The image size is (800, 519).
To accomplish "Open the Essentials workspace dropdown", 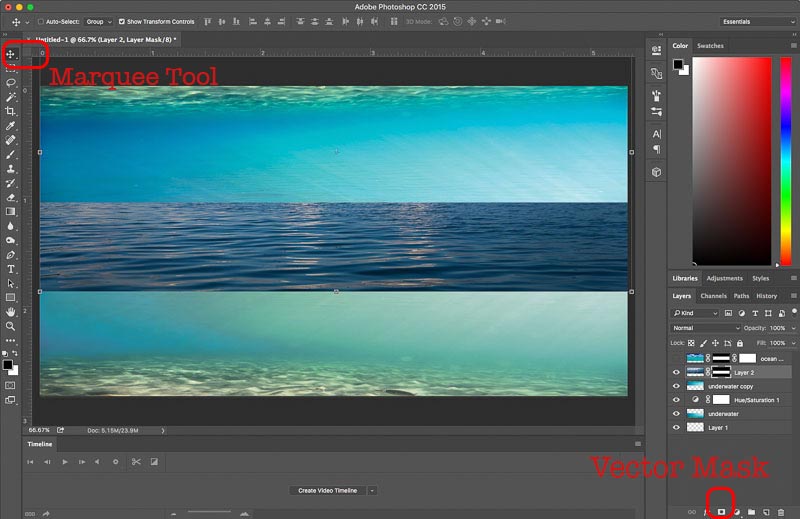I will tap(758, 21).
